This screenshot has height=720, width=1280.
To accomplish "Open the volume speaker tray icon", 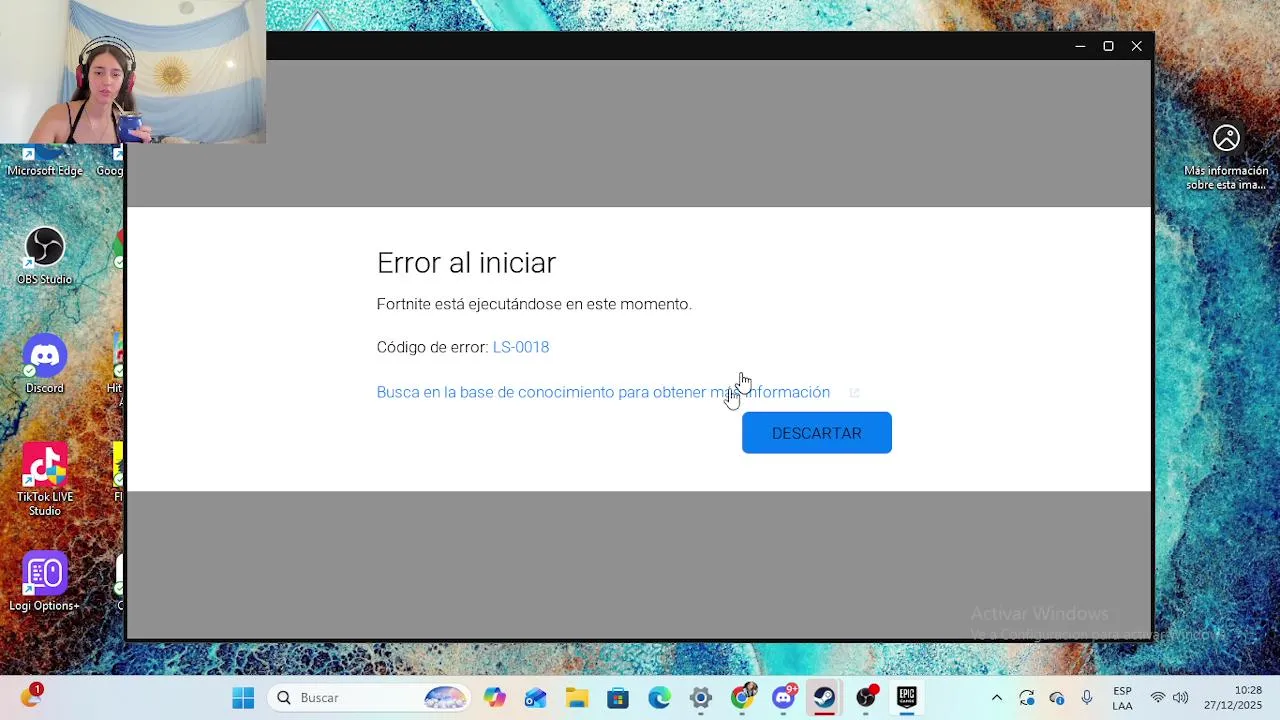I will pos(1180,698).
